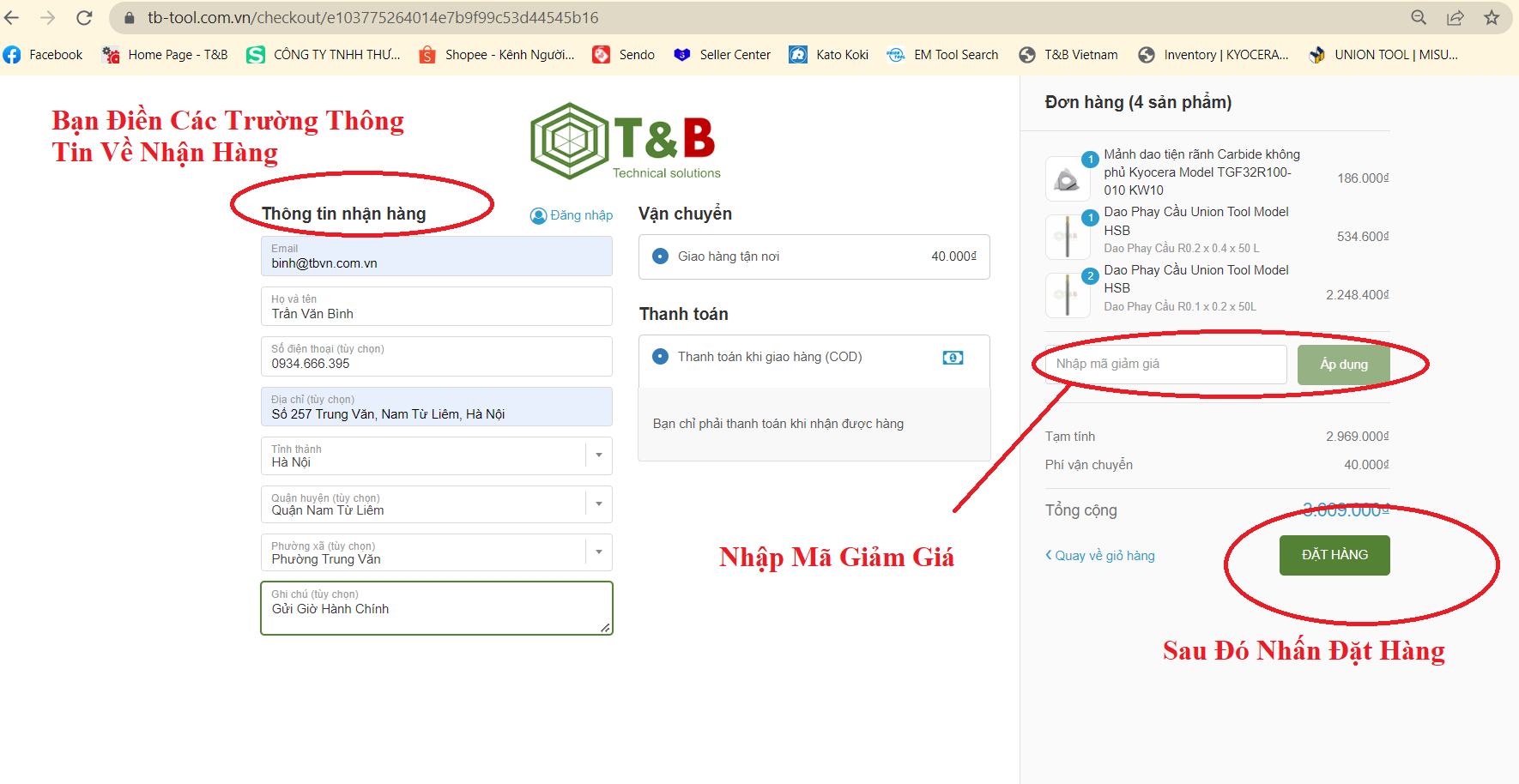Focus the Ghi chú notes textarea
This screenshot has width=1519, height=784.
tap(437, 608)
